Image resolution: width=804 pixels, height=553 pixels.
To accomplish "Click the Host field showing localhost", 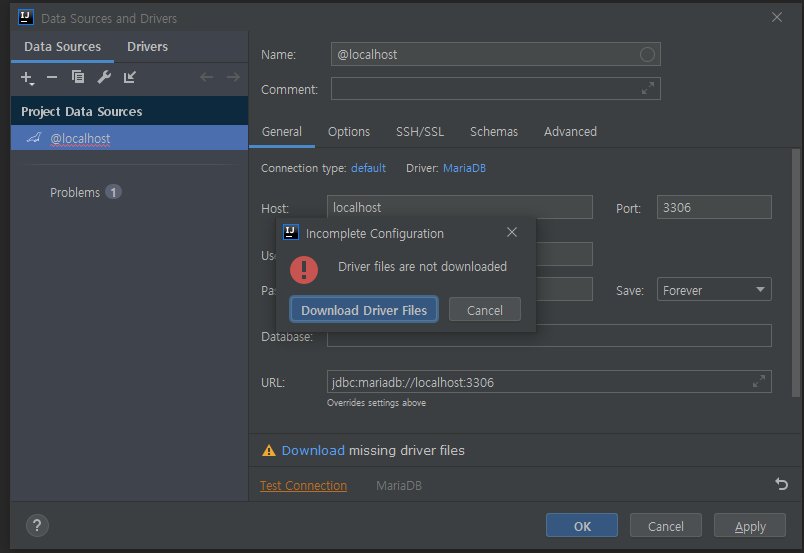I will [459, 207].
